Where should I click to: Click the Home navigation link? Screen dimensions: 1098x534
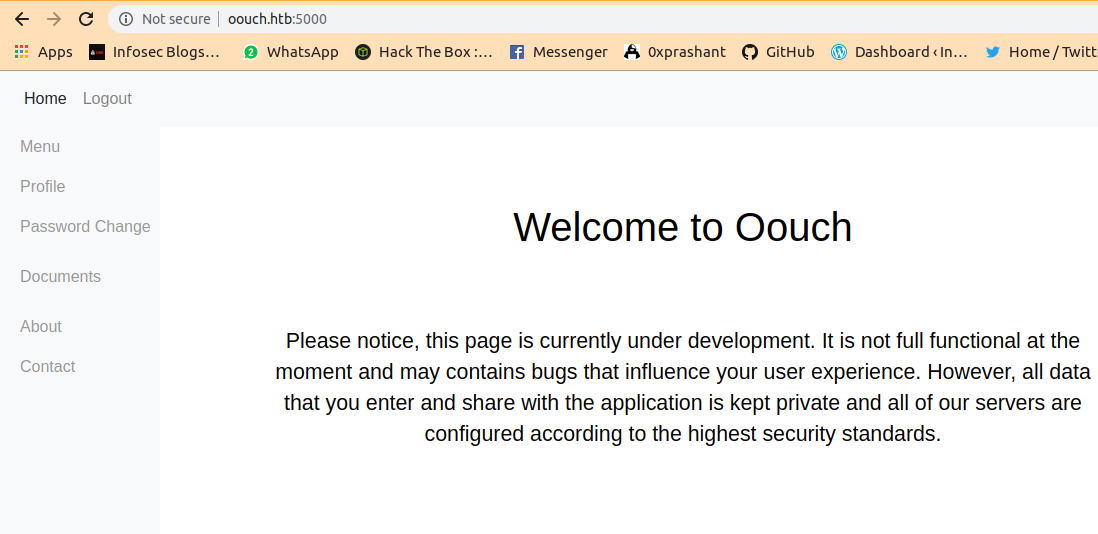click(x=45, y=98)
